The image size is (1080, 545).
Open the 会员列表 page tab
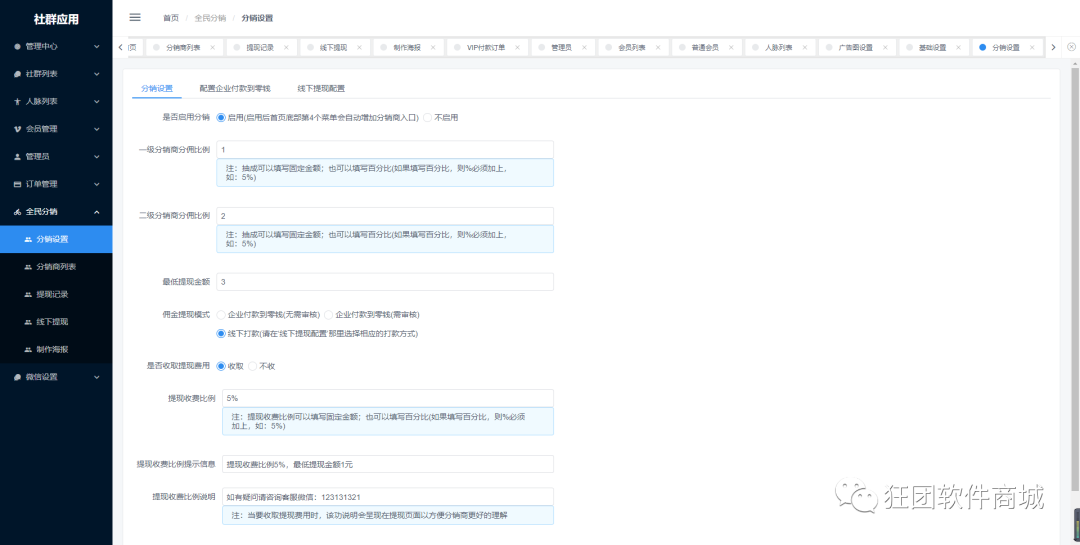632,48
